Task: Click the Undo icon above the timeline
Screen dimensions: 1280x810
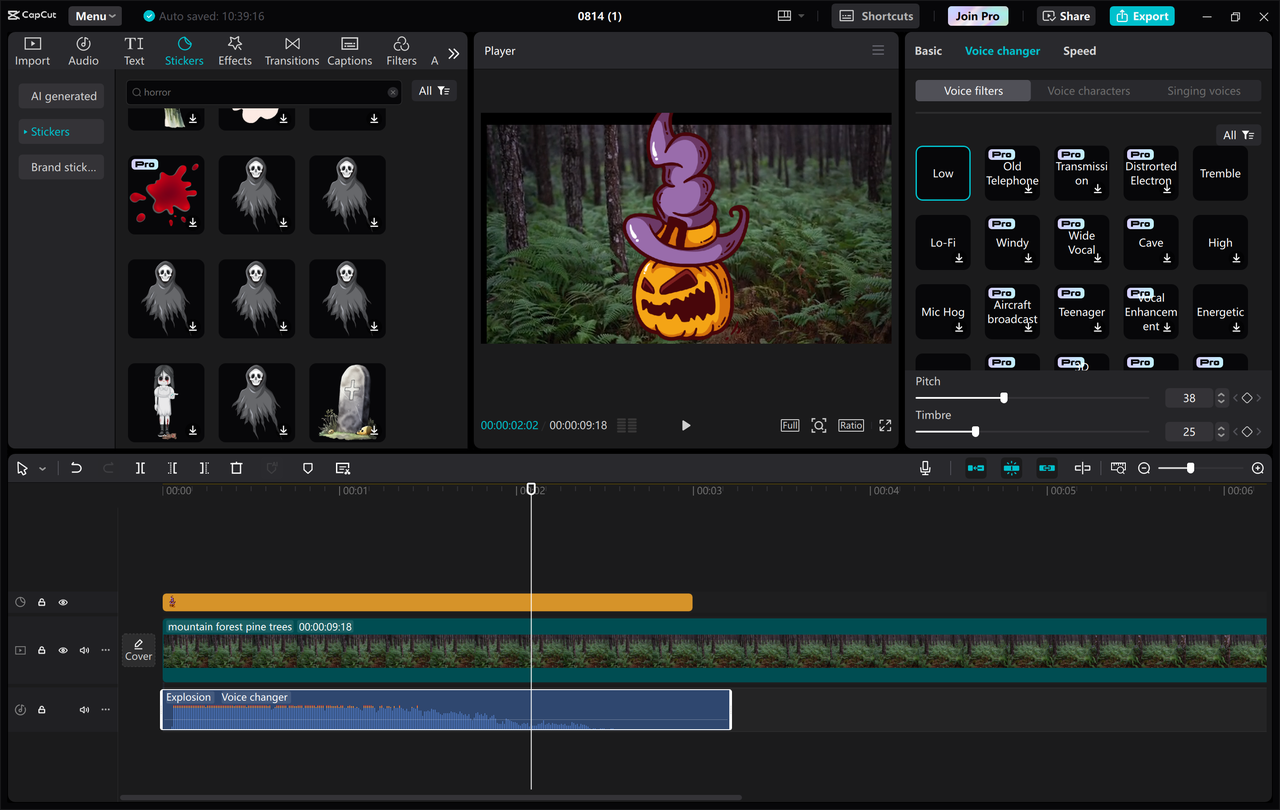Action: pyautogui.click(x=76, y=467)
